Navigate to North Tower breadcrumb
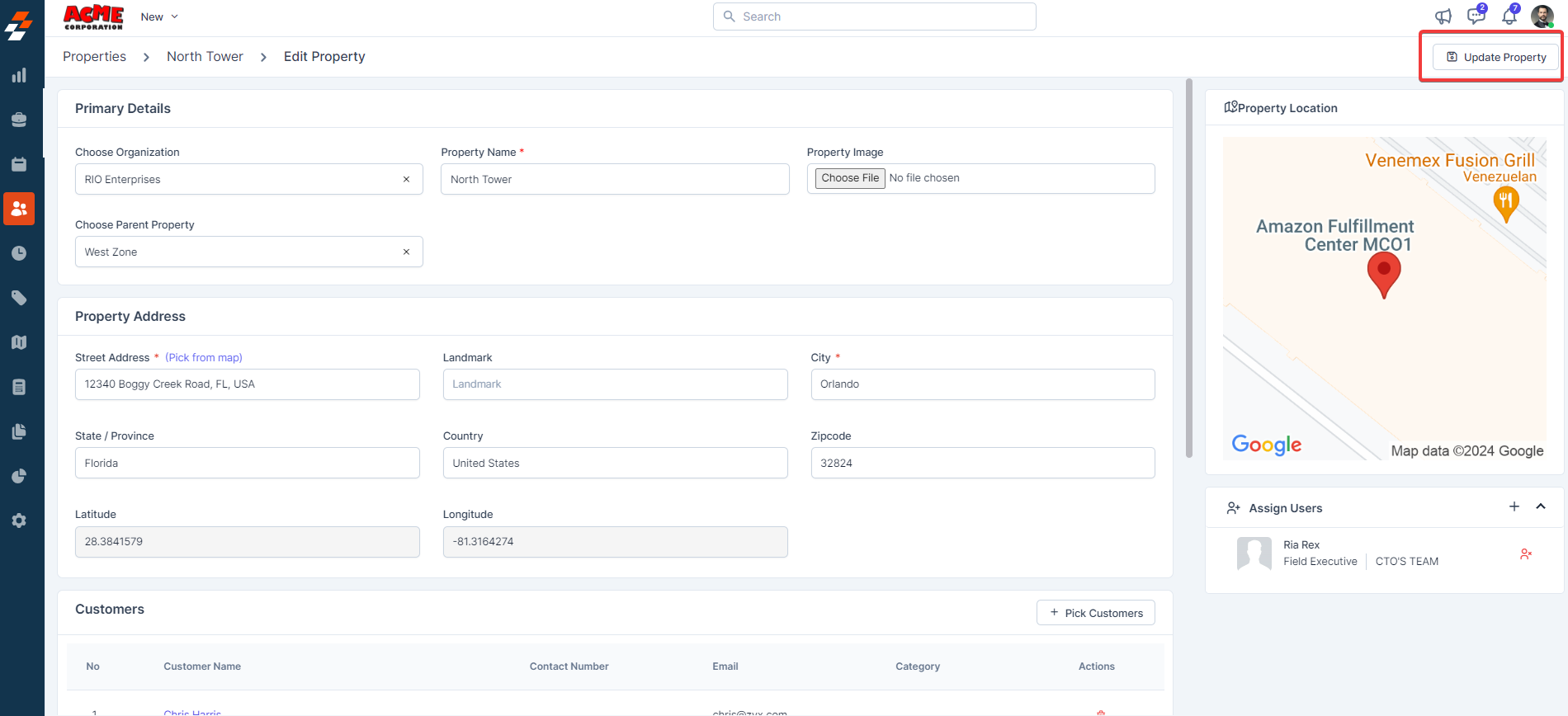Viewport: 1568px width, 716px height. tap(205, 56)
